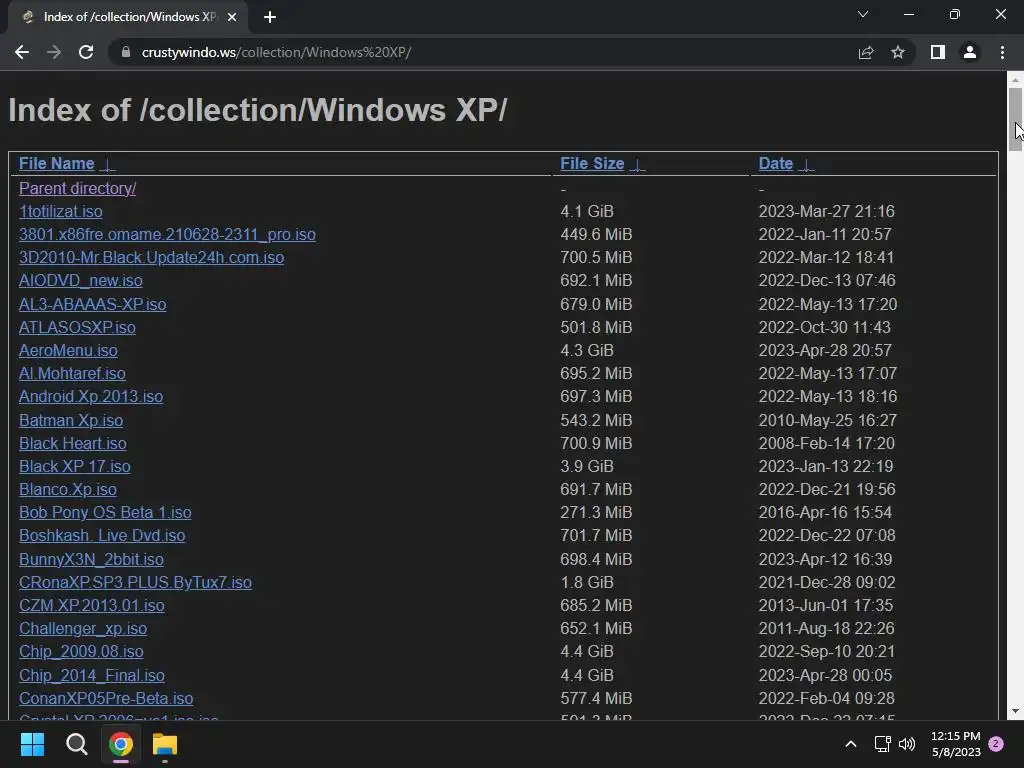Close the Index of /collection tab
Screen dimensions: 1024x768
[232, 17]
